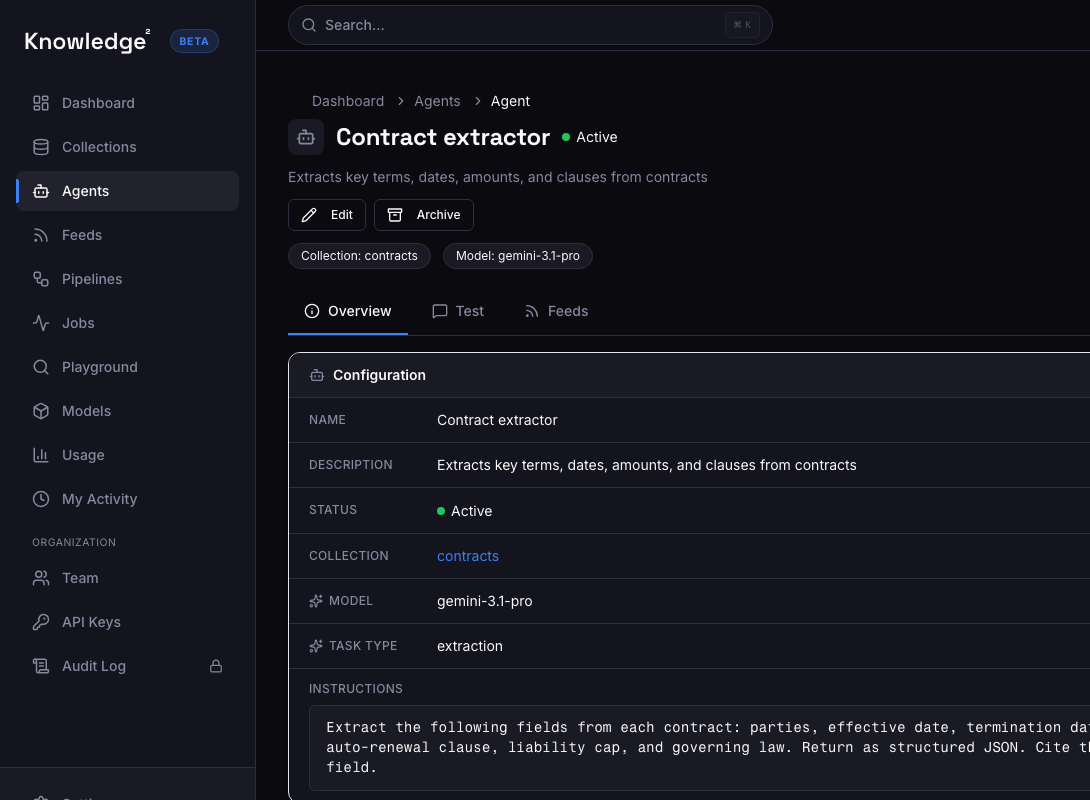This screenshot has width=1090, height=800.
Task: Click the Search field at the top
Action: pyautogui.click(x=530, y=24)
